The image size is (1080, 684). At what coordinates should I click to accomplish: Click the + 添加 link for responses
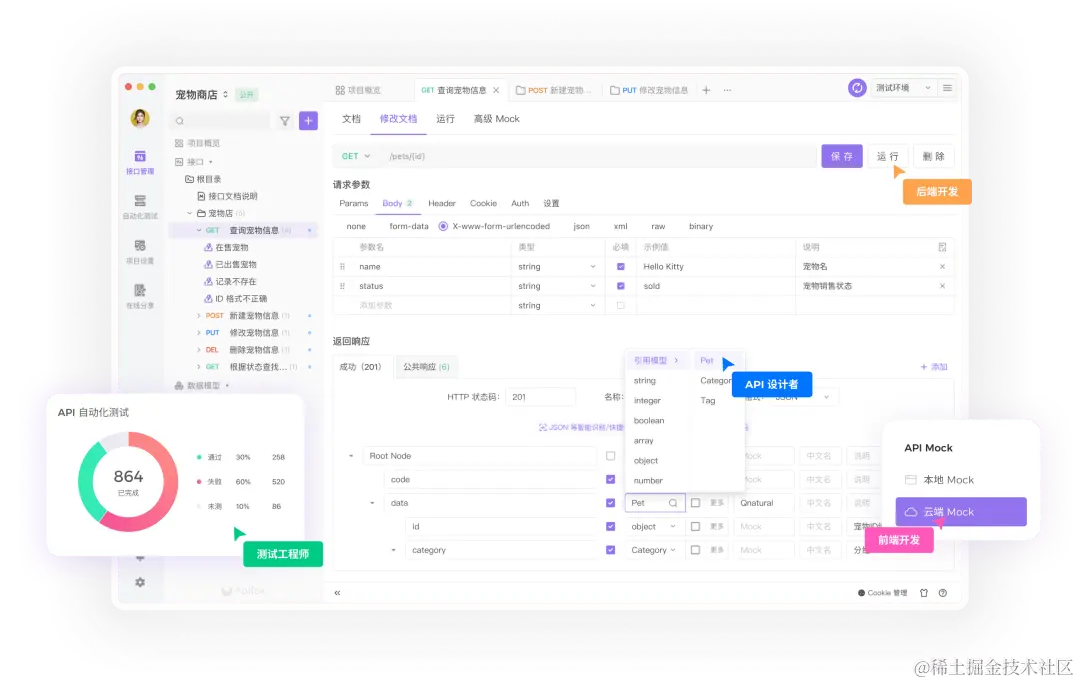[x=934, y=366]
